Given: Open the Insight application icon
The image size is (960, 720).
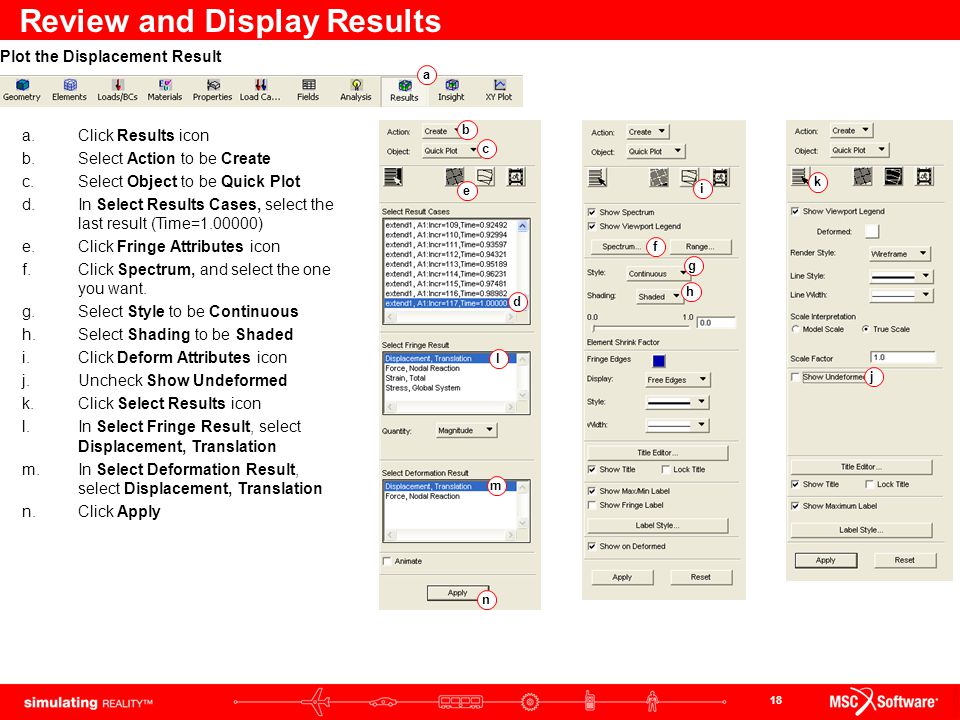Looking at the screenshot, I should (x=451, y=91).
